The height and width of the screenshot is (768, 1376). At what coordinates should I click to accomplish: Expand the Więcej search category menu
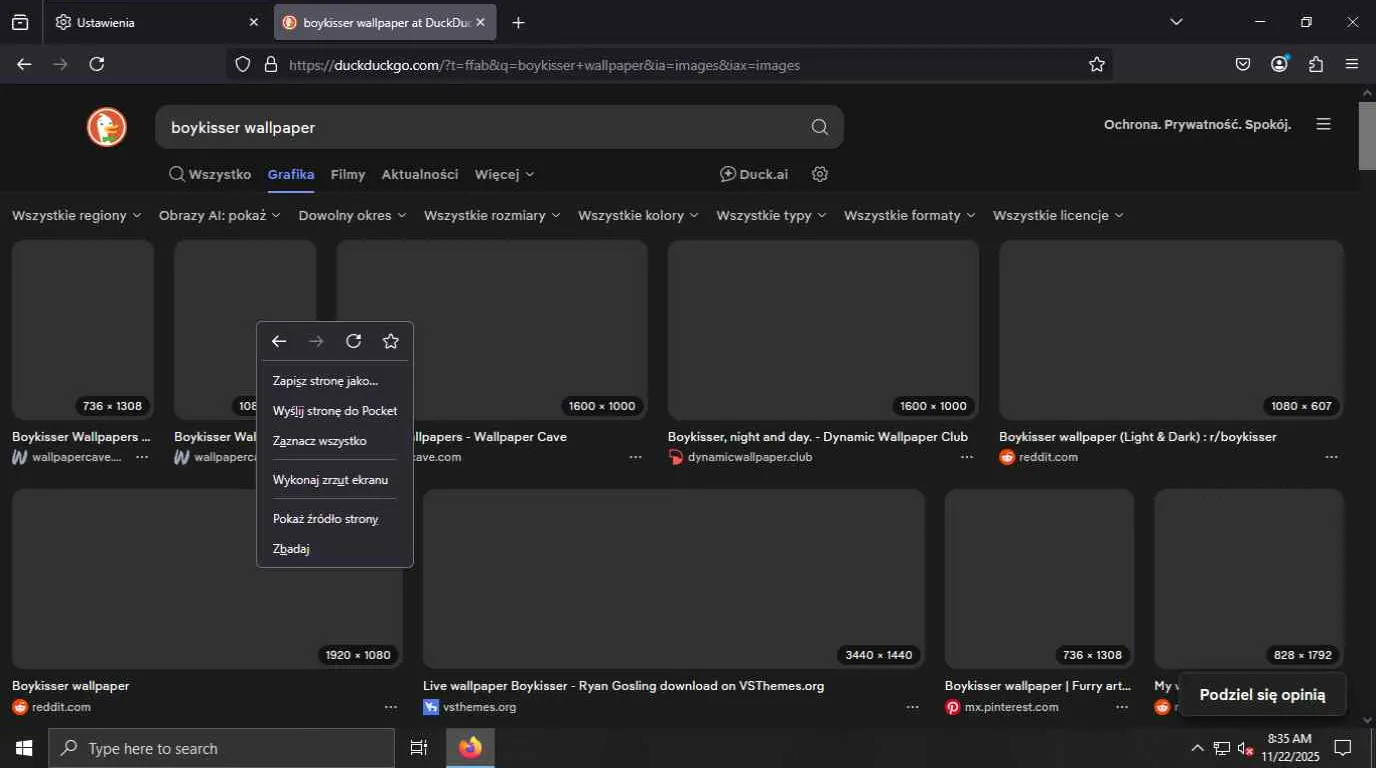pos(505,174)
